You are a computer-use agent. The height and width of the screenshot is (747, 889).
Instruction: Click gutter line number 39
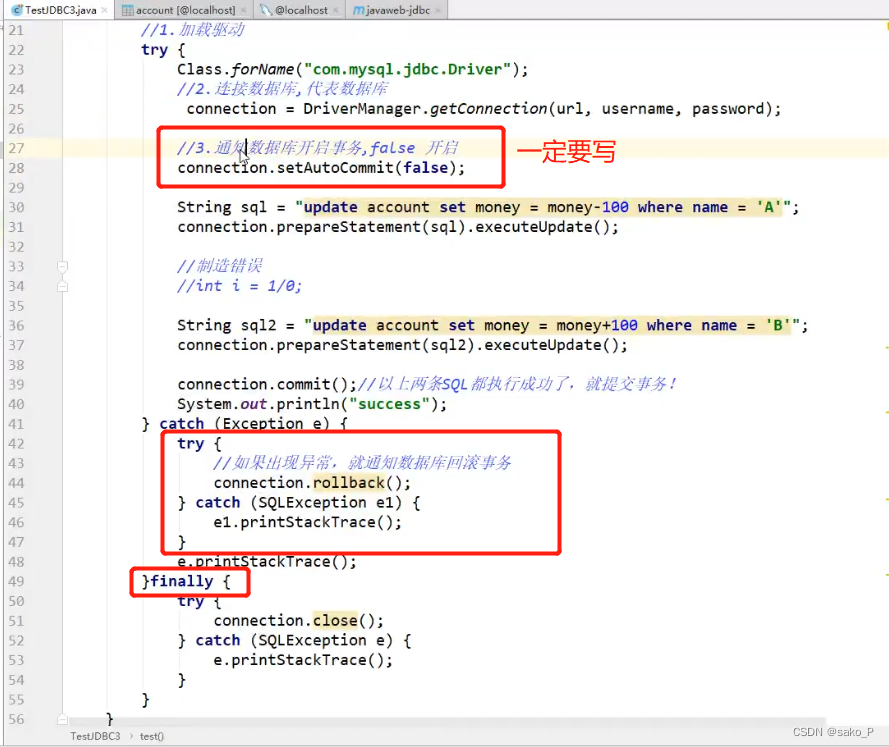pos(16,385)
